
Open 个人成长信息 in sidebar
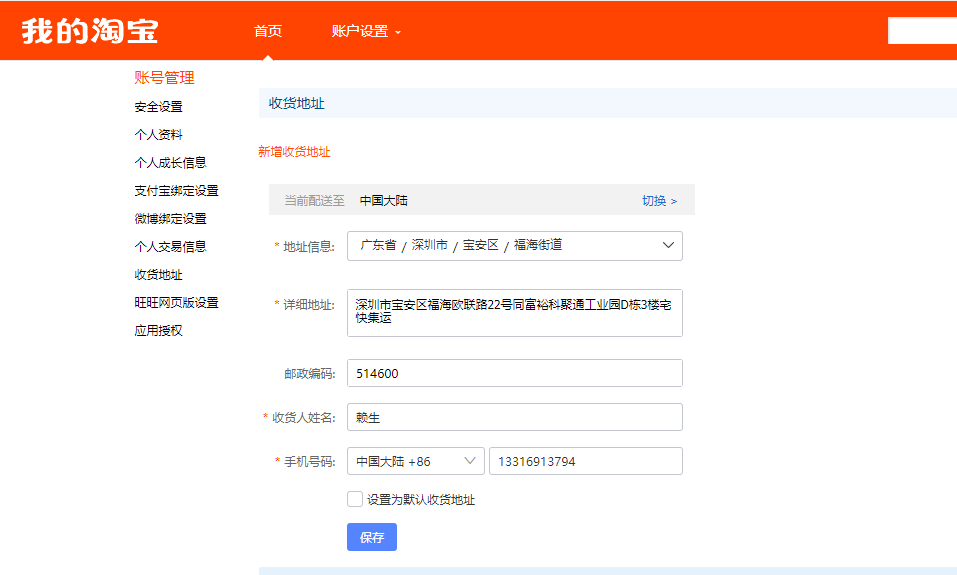170,163
